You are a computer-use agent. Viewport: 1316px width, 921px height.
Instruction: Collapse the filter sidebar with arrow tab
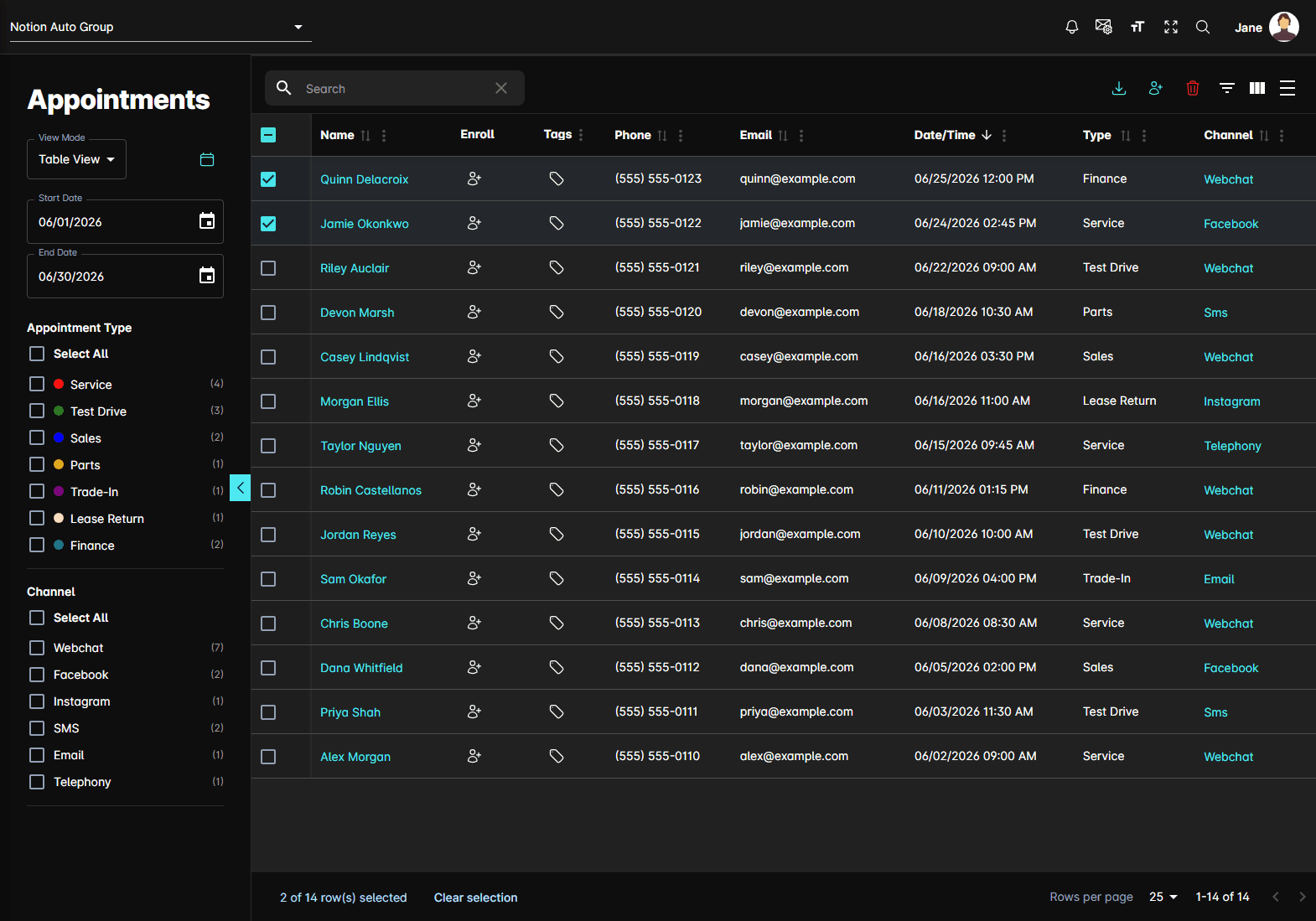click(x=240, y=487)
